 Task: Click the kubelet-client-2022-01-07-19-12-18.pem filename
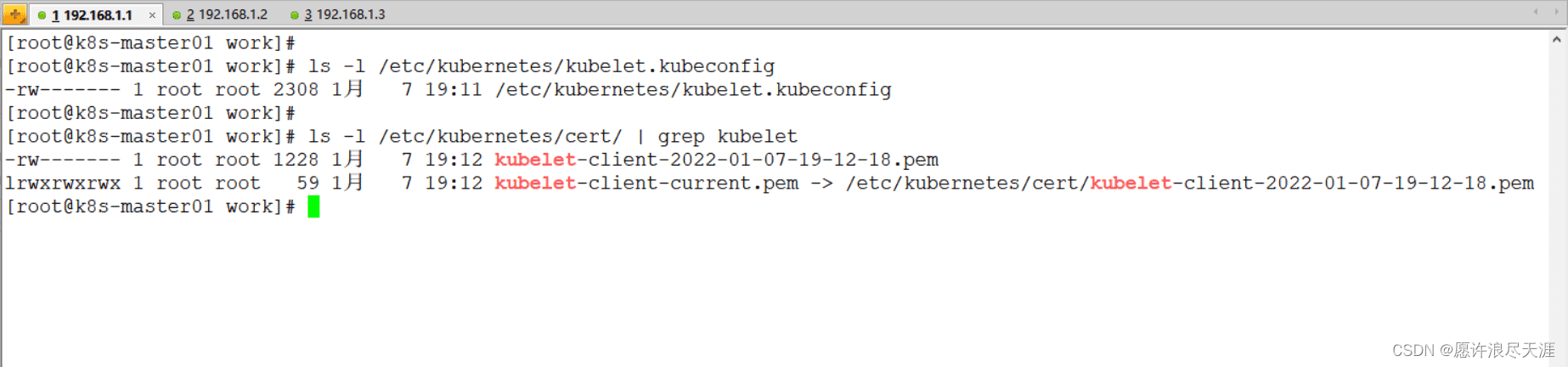tap(716, 160)
